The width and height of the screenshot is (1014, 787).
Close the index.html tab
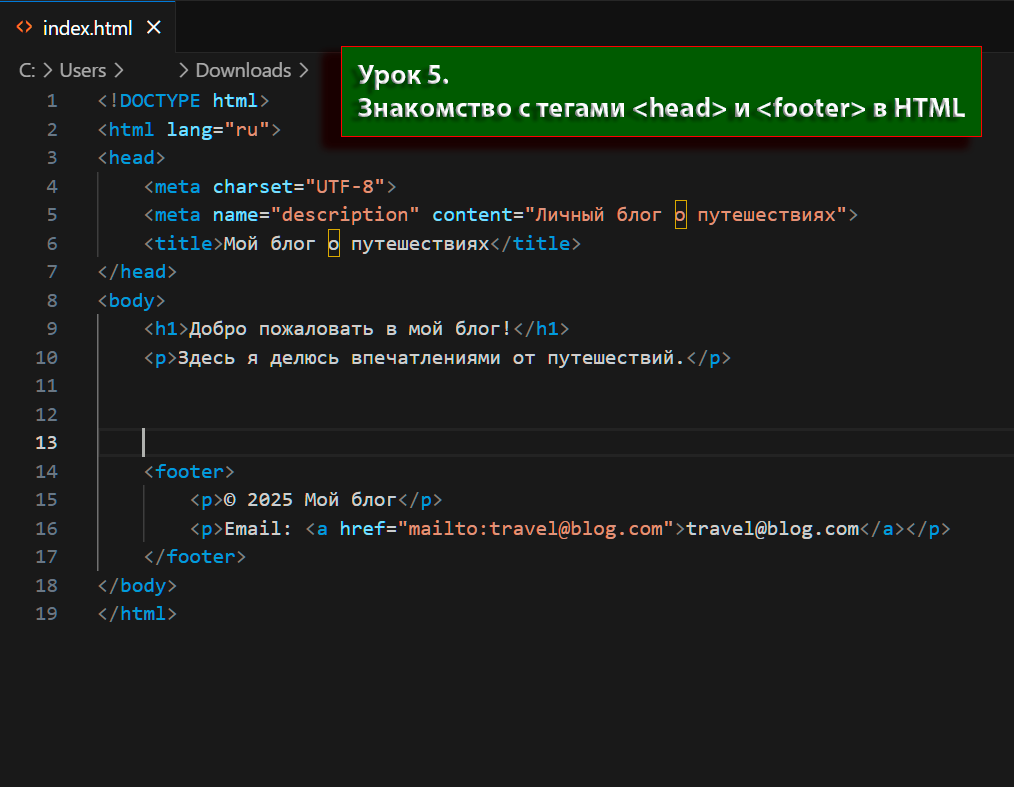point(153,28)
